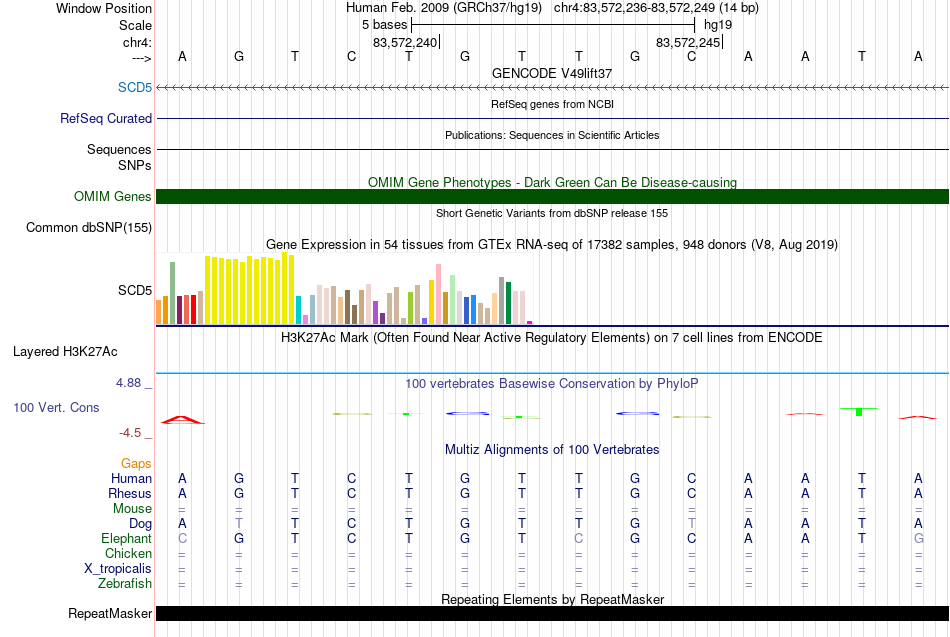The height and width of the screenshot is (637, 950).
Task: Click the tall yellow GTEx expression bars
Action: click(250, 289)
